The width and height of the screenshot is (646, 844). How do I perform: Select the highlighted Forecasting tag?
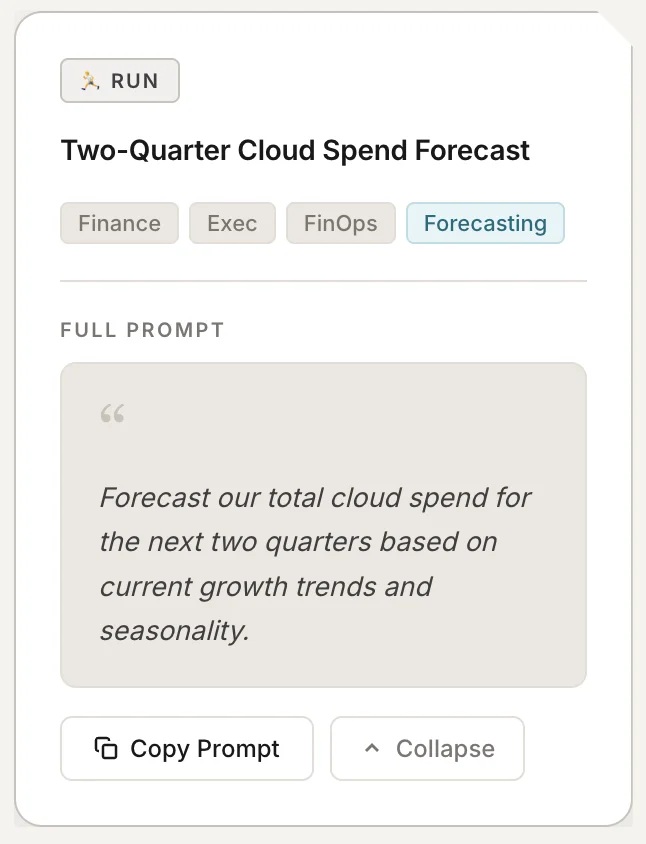pyautogui.click(x=485, y=223)
